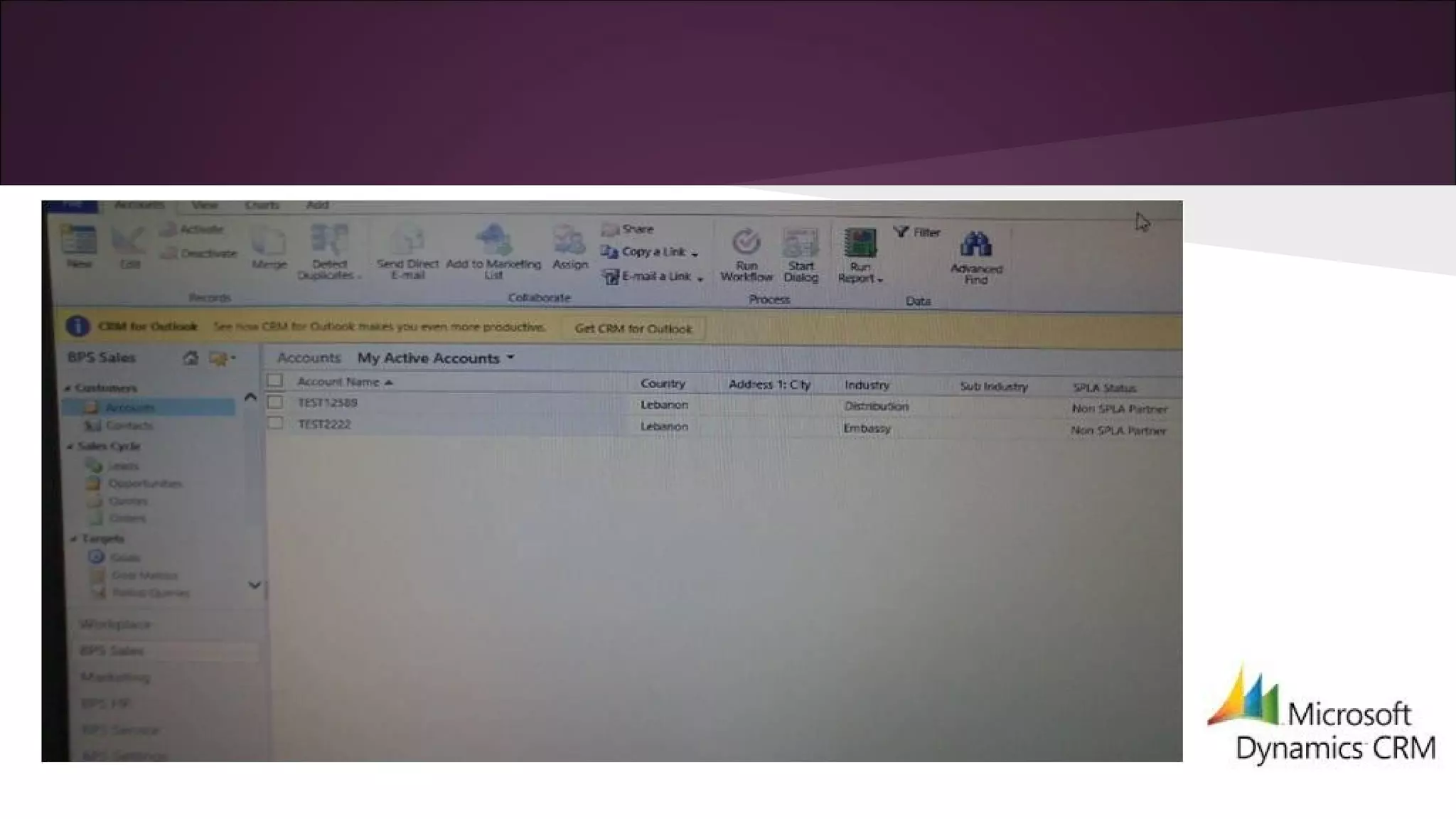Check the TEST2222 row checkbox
1456x819 pixels.
pos(275,424)
